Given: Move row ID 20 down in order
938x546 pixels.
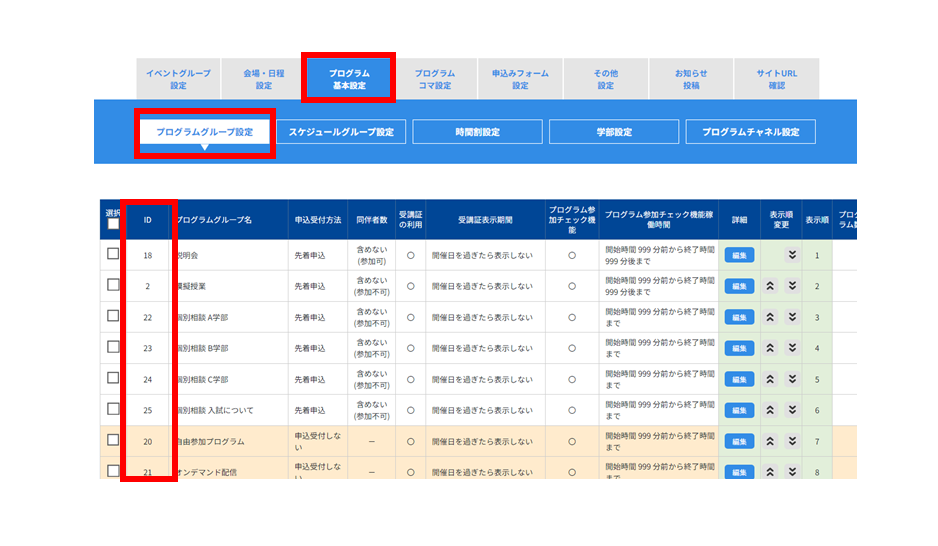Looking at the screenshot, I should coord(792,441).
